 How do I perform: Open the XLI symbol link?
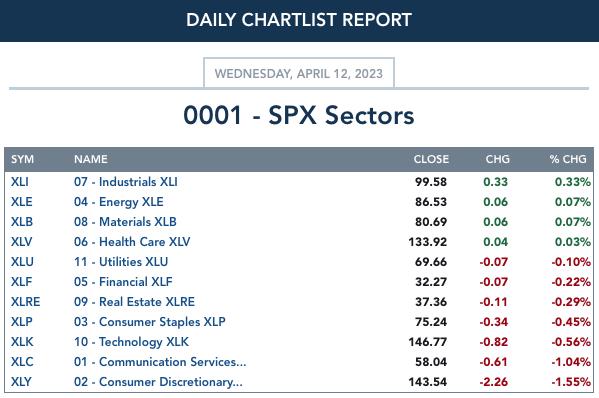[x=20, y=182]
